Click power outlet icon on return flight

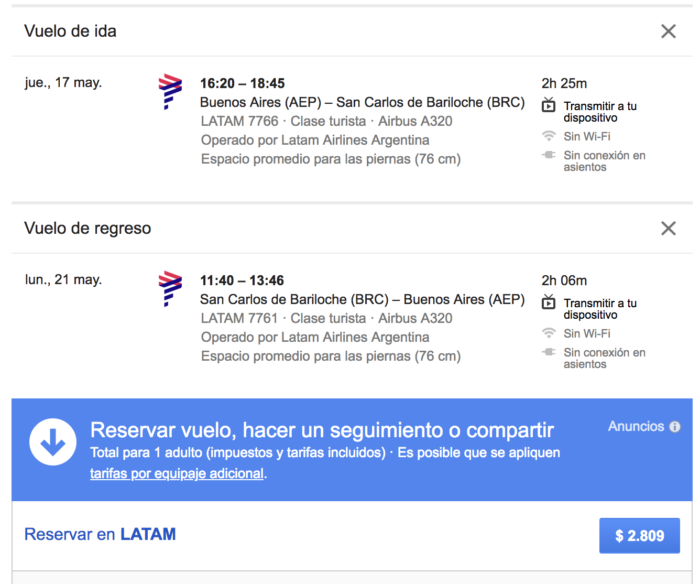548,352
